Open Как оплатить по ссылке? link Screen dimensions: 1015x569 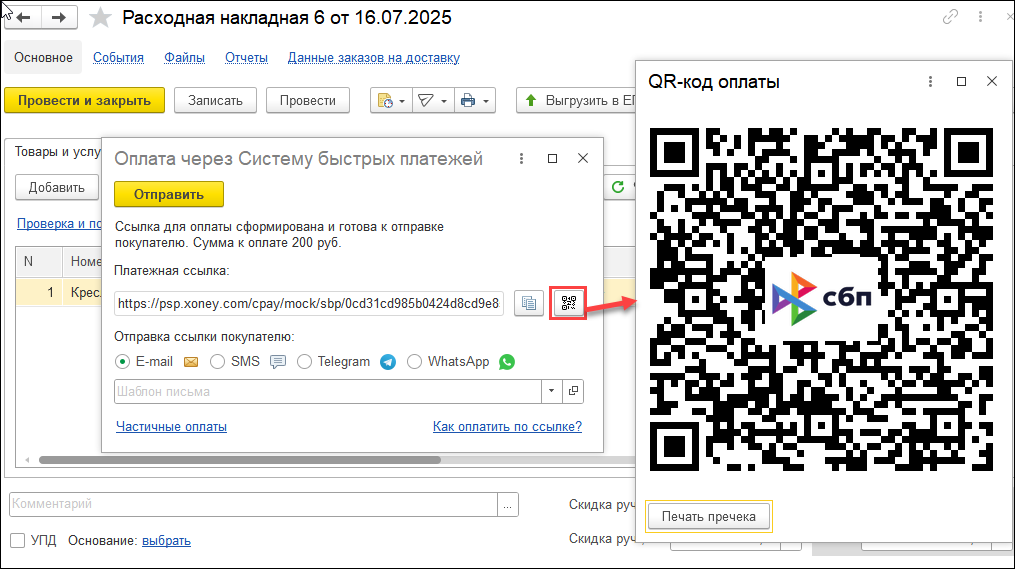(x=508, y=427)
